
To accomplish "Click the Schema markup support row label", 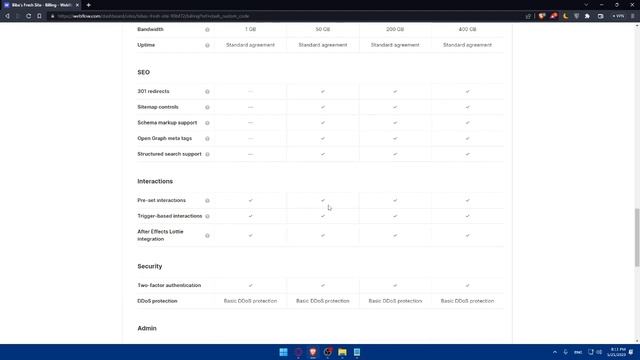I will pos(167,122).
